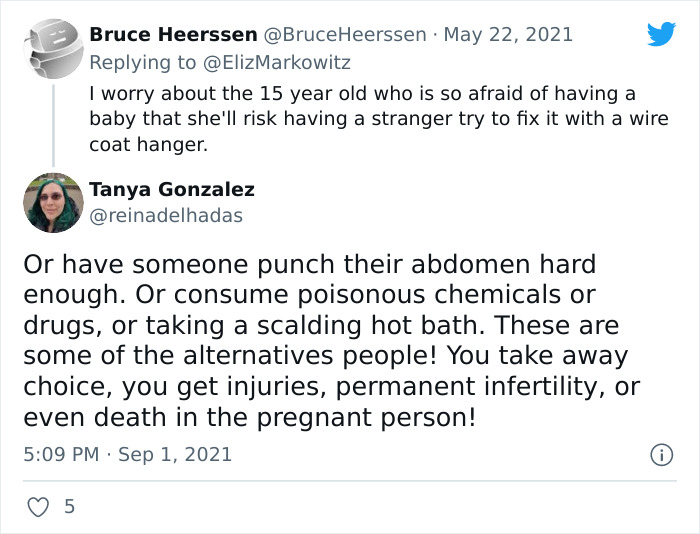Open the @reinadelhadas handle

click(x=166, y=215)
